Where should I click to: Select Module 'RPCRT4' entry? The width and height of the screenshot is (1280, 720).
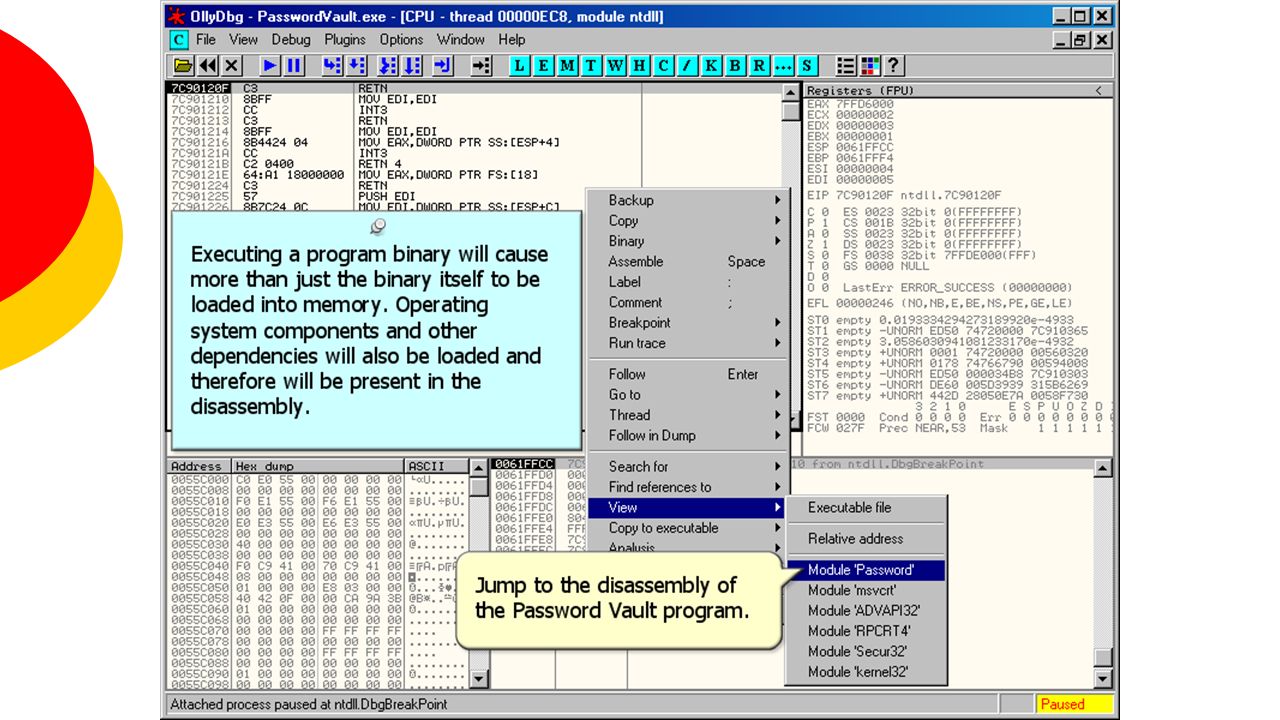point(866,631)
